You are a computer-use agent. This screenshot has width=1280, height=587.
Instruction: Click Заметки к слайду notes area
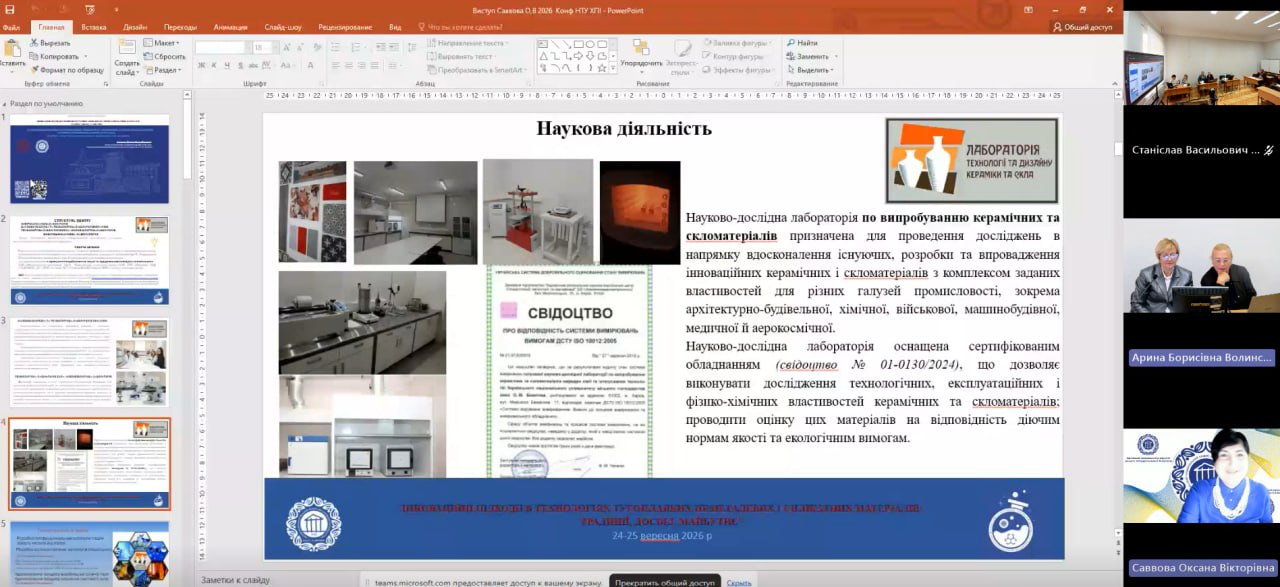(235, 579)
